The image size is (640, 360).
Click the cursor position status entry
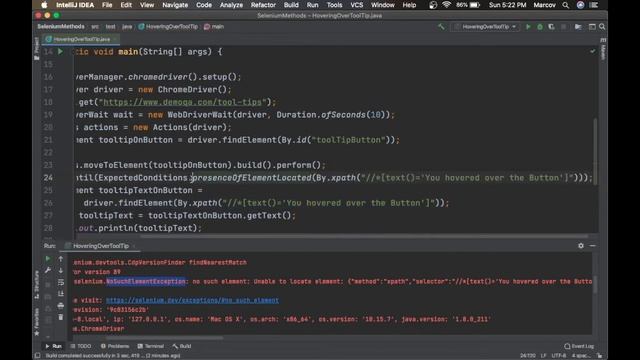point(528,356)
